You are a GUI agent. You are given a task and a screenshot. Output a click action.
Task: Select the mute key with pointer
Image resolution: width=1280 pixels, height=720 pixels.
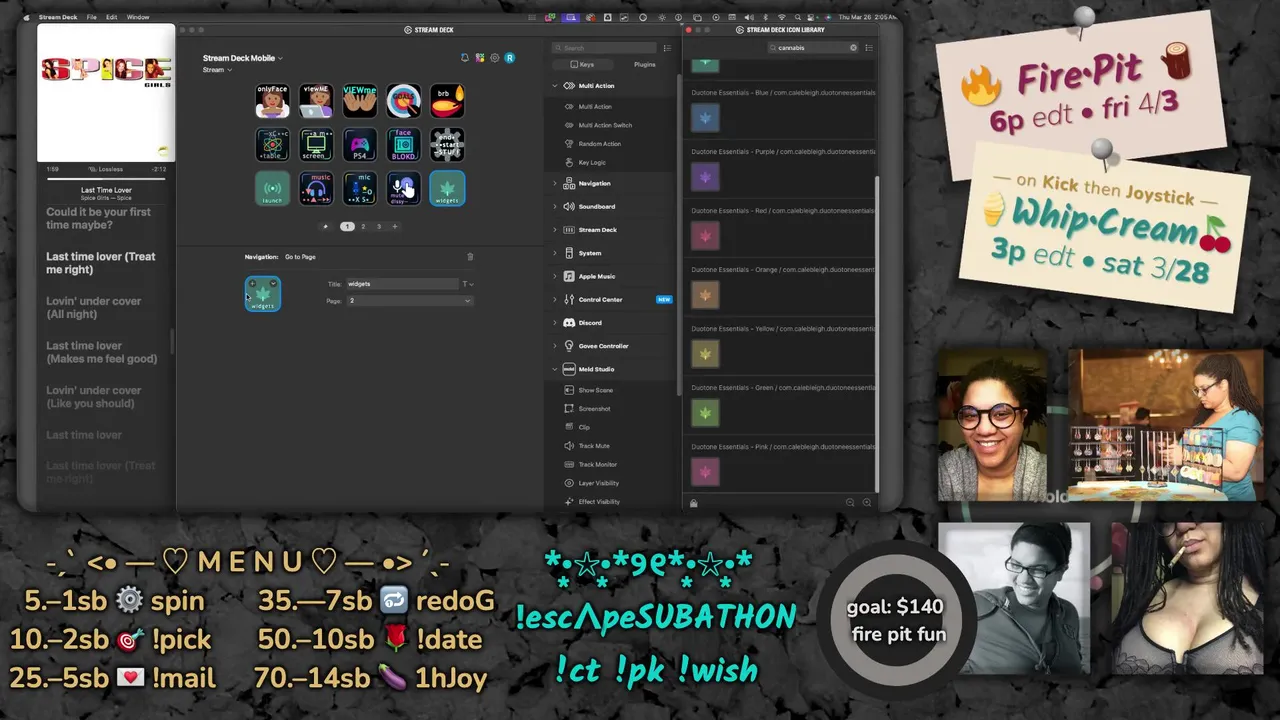pos(404,189)
